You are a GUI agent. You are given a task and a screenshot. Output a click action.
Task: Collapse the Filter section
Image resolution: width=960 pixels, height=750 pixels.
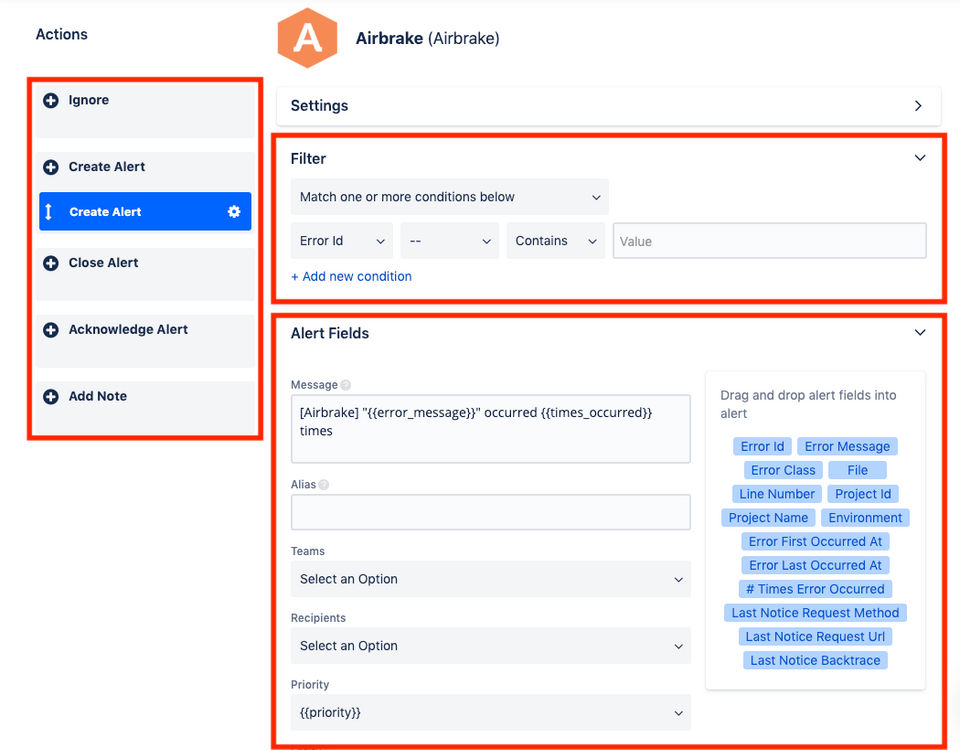920,158
